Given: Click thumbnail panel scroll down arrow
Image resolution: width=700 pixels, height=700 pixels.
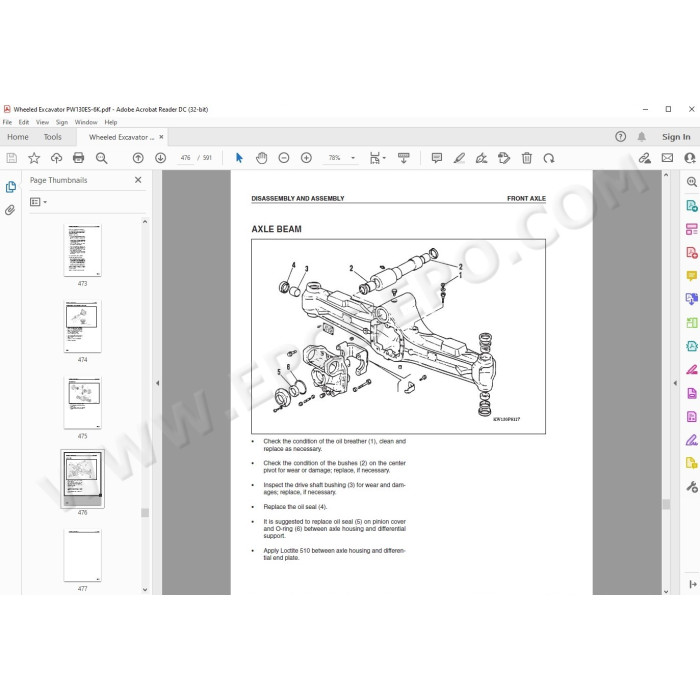Looking at the screenshot, I should pyautogui.click(x=145, y=589).
